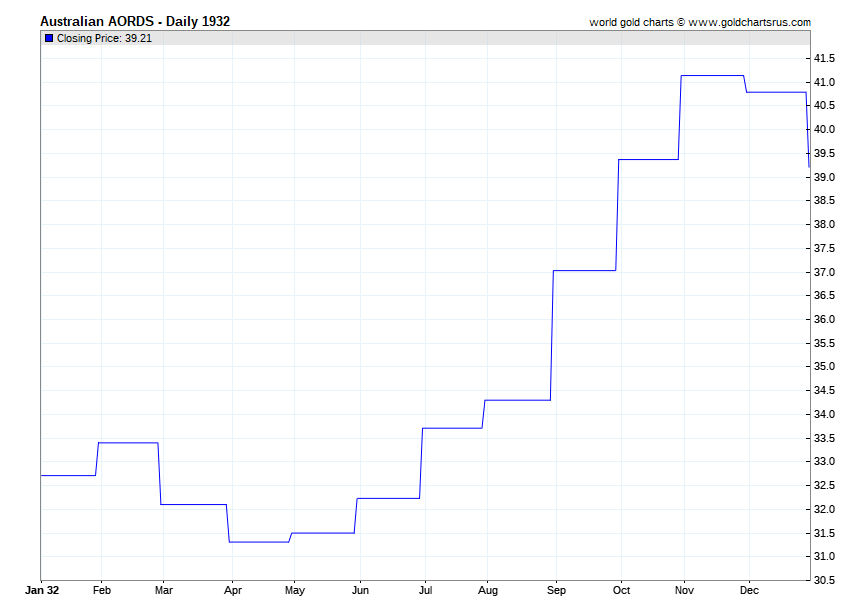Image resolution: width=850 pixels, height=616 pixels.
Task: Click the 'Jun' x-axis label
Action: point(360,590)
